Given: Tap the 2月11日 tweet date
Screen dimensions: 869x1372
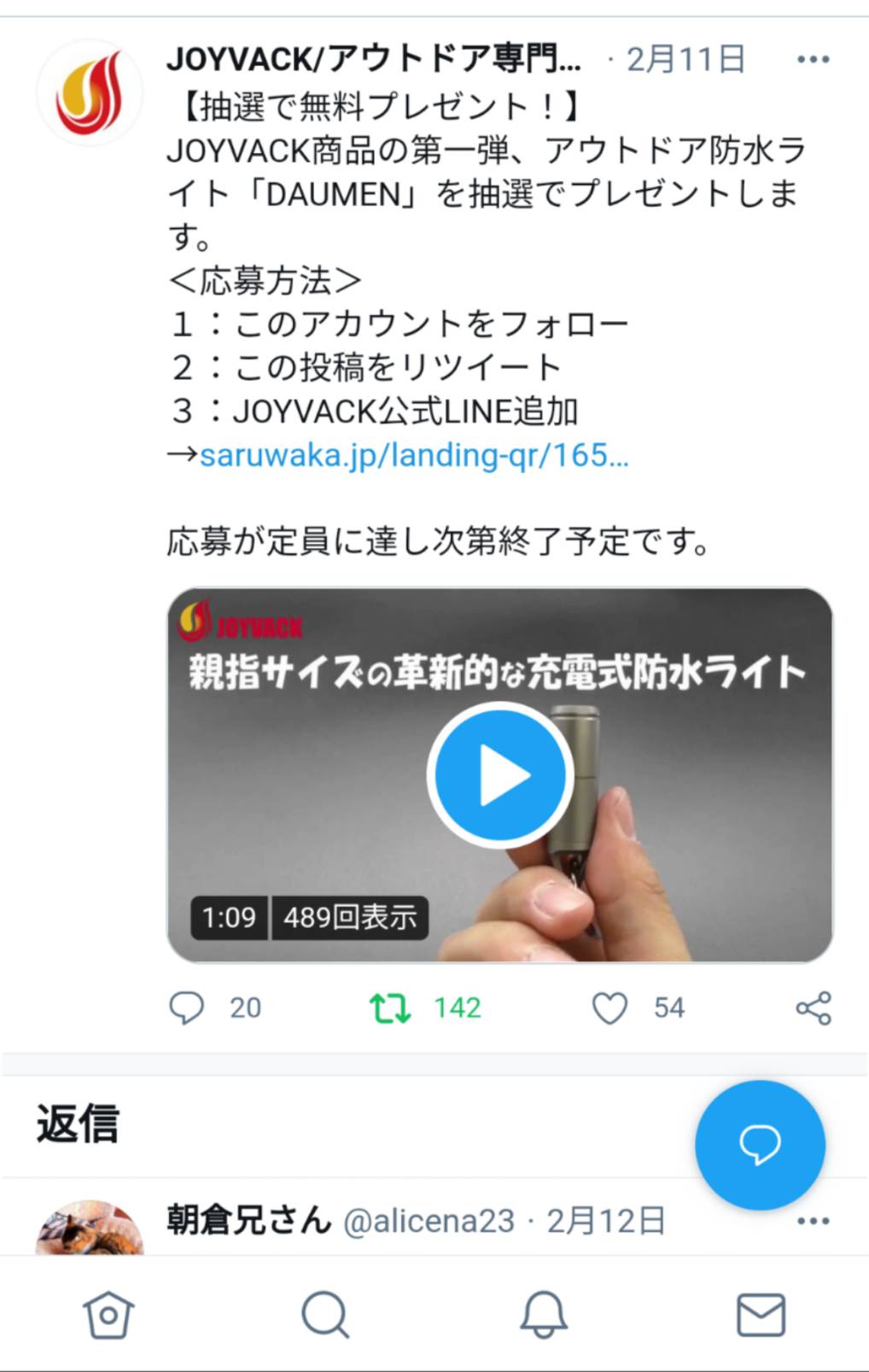Looking at the screenshot, I should pos(685,60).
